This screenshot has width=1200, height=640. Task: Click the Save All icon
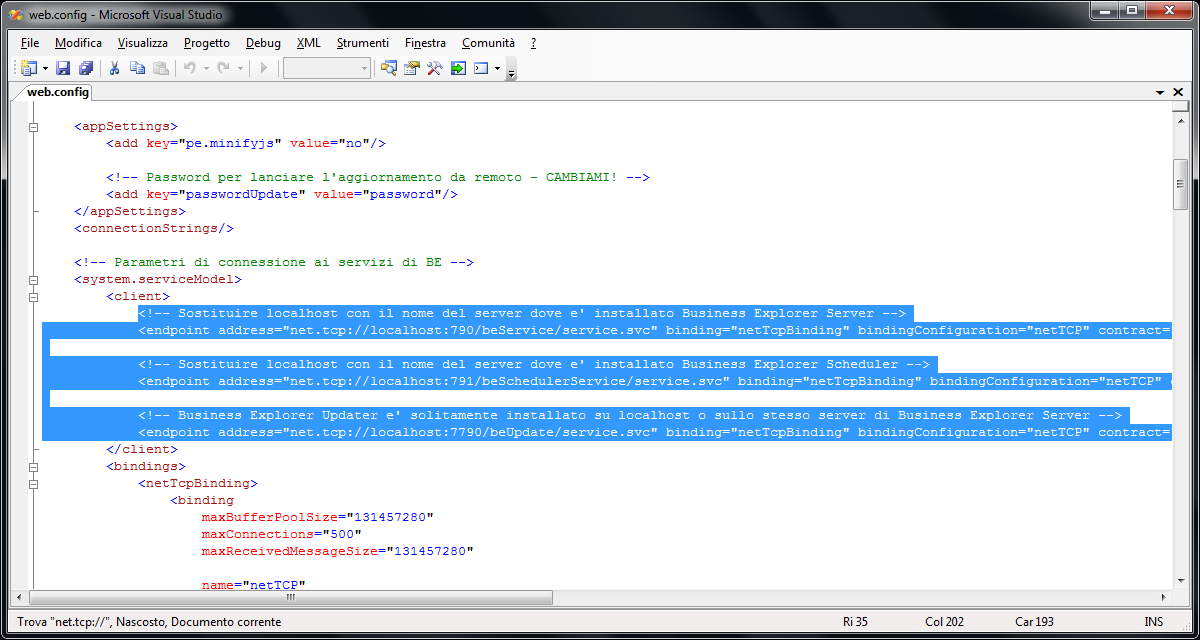point(85,68)
